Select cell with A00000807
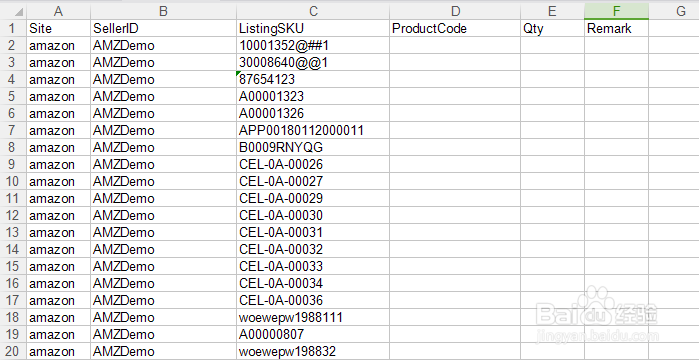 (x=313, y=335)
